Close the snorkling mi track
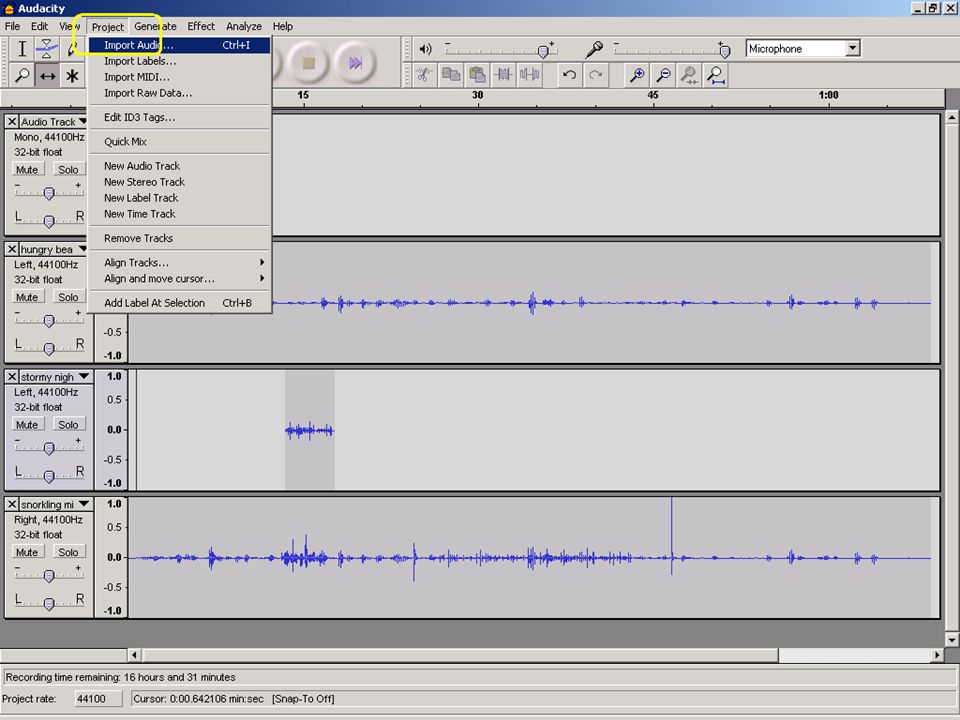The width and height of the screenshot is (960, 720). coord(12,504)
